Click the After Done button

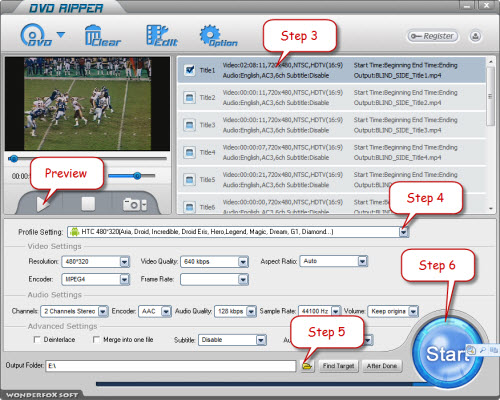(x=382, y=366)
